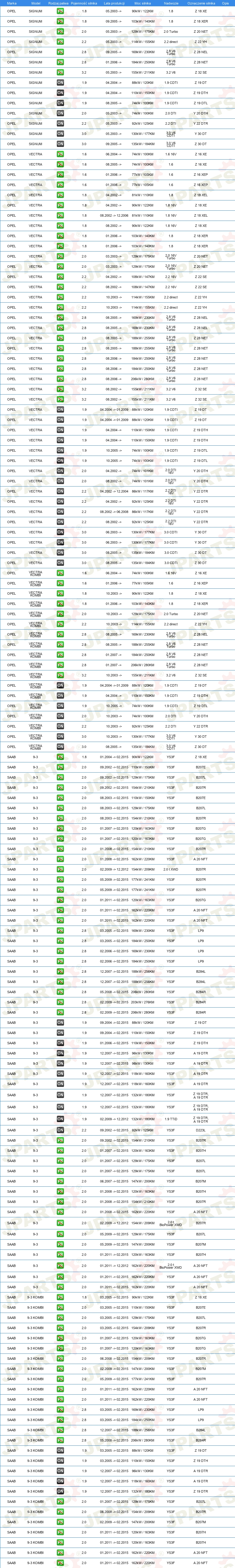Click diesel ON icon for Vectra Kombi Z 19 DTL
Image resolution: width=235 pixels, height=1568 pixels.
(x=60, y=706)
